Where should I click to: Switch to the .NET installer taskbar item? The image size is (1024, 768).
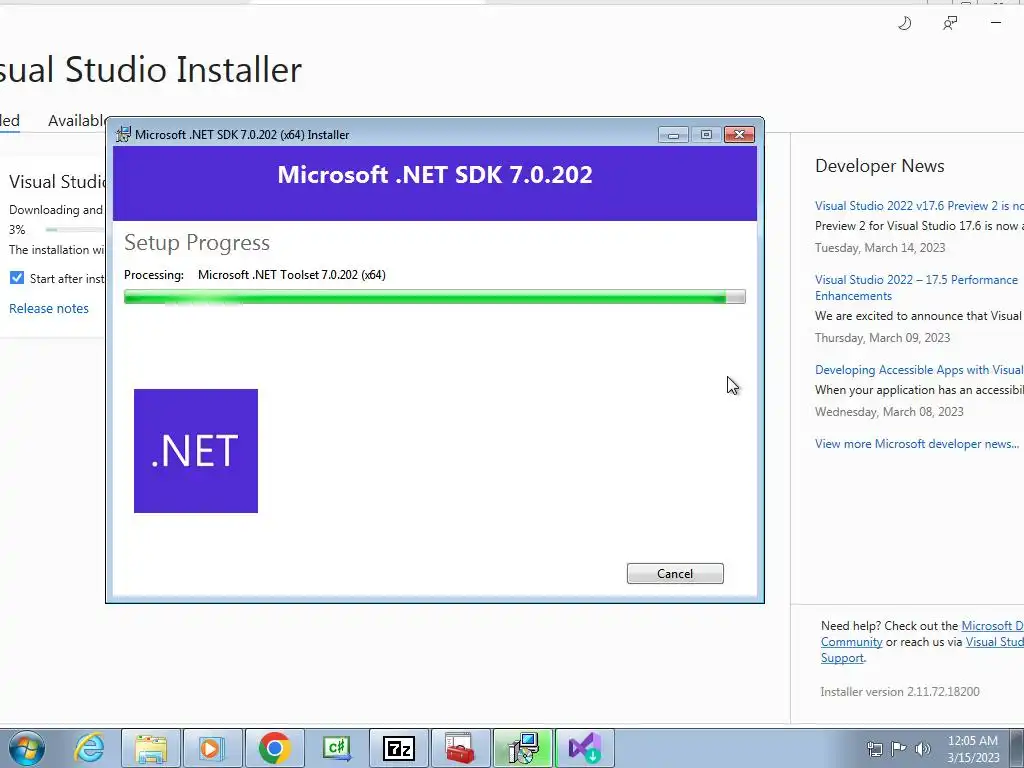point(522,748)
